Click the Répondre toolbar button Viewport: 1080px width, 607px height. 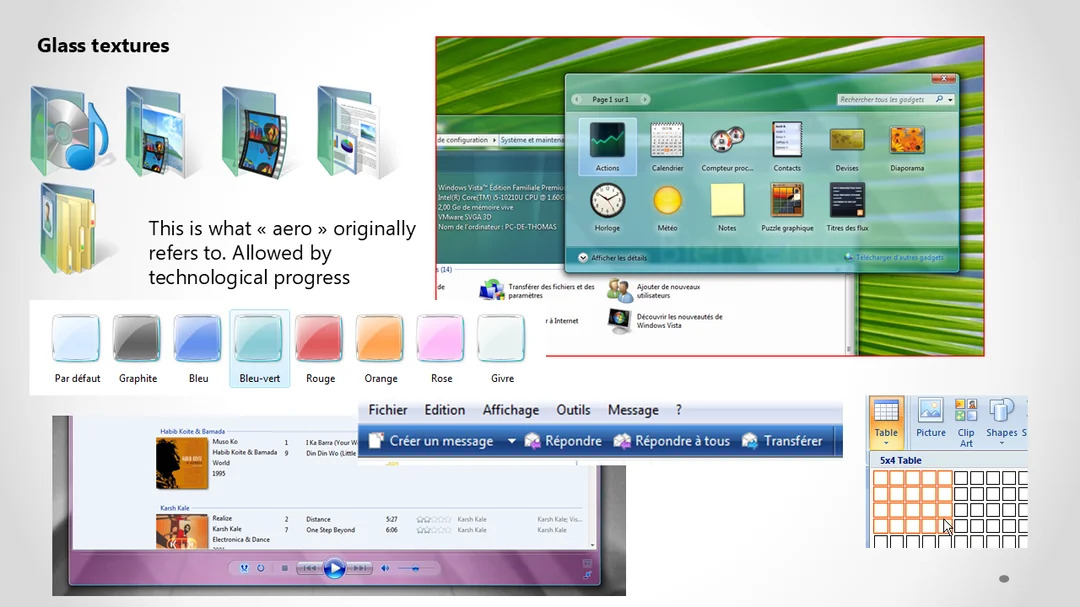563,441
